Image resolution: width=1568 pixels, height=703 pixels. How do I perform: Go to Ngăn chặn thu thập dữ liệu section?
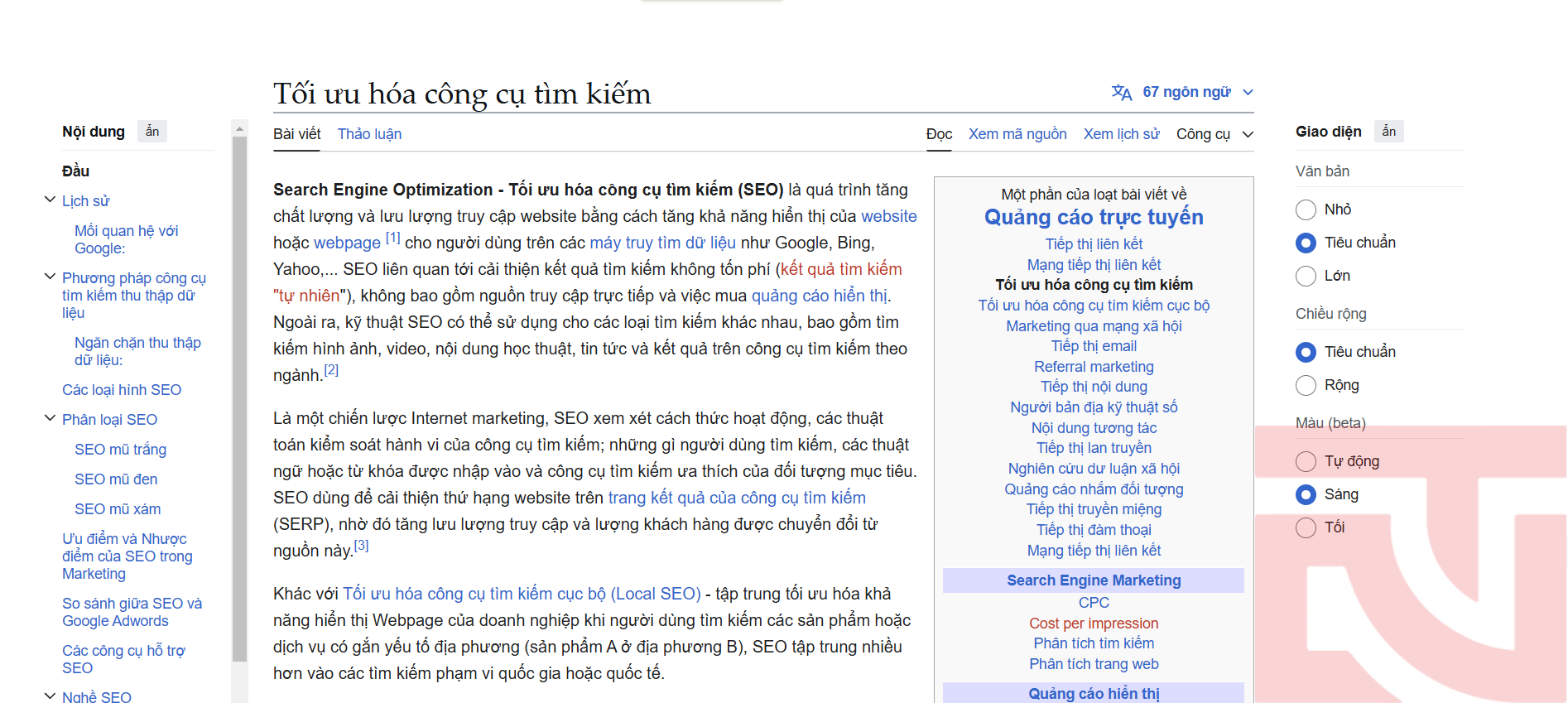(137, 351)
